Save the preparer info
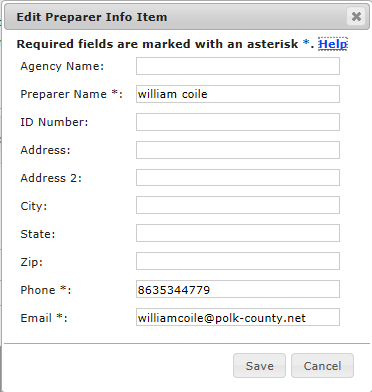The image size is (372, 392). tap(259, 366)
